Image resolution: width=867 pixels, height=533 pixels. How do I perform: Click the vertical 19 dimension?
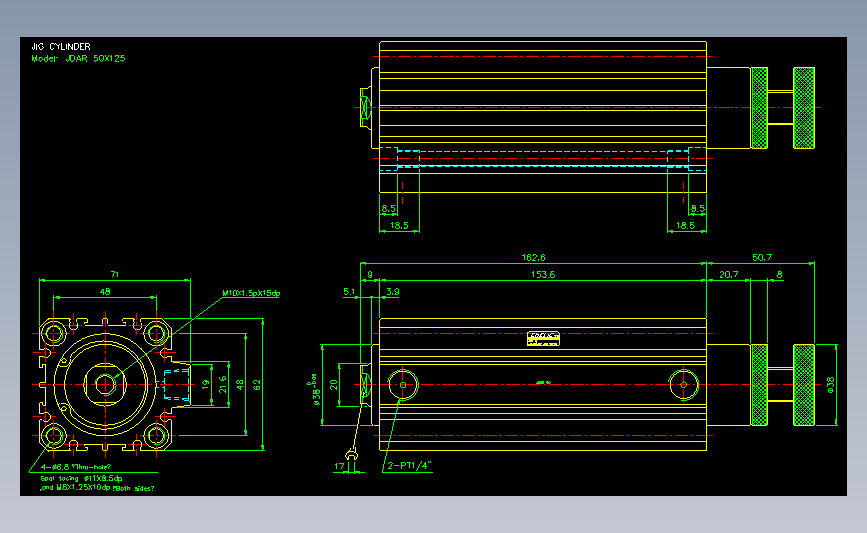[206, 384]
